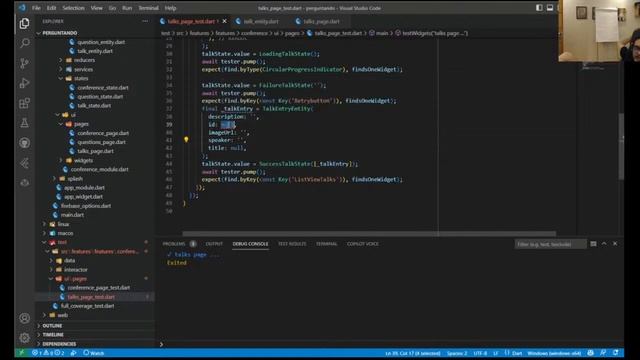Toggle primary sidebar layout icon in title bar

(539, 8)
